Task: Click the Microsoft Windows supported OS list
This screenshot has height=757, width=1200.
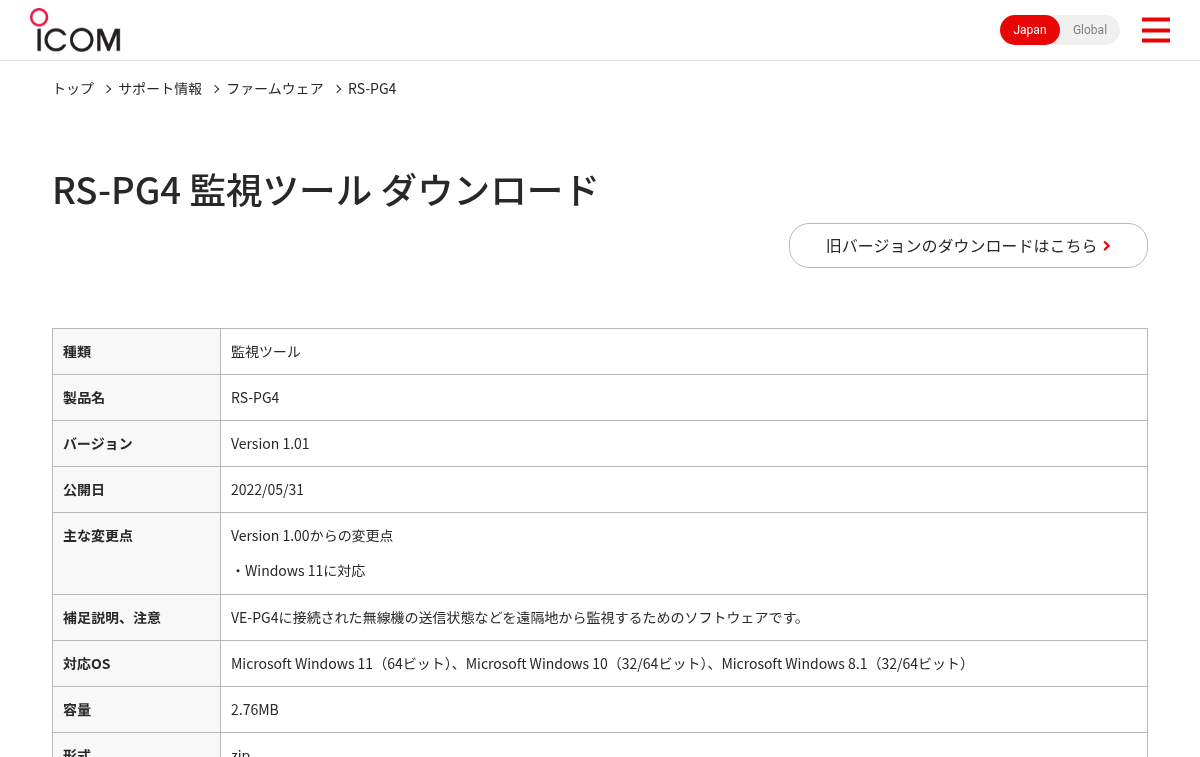Action: point(601,664)
